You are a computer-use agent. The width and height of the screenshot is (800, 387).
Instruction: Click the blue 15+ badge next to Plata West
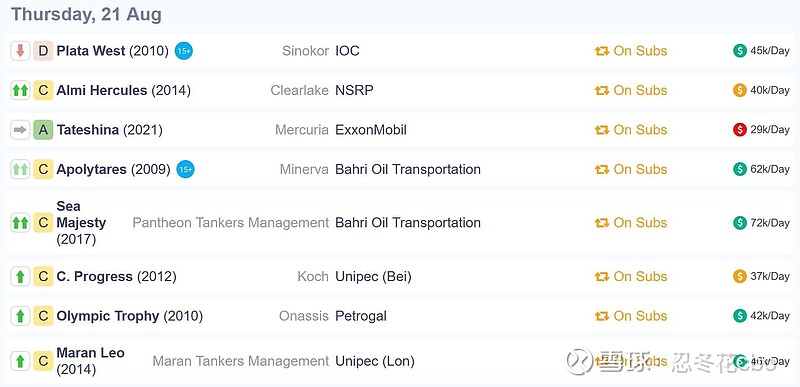pyautogui.click(x=184, y=51)
